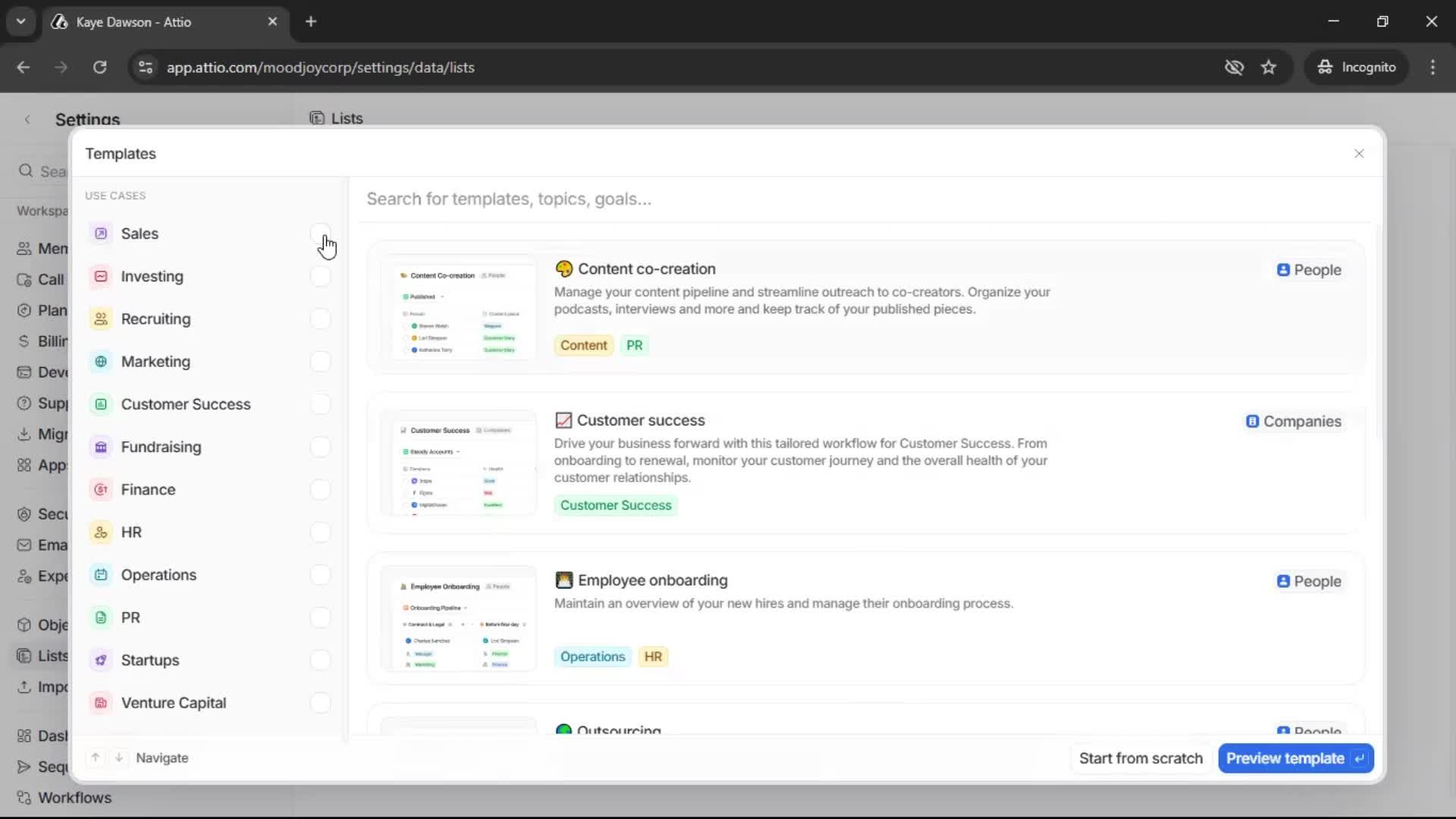Viewport: 1456px width, 819px height.
Task: Enable the HR use case filter
Action: (319, 532)
